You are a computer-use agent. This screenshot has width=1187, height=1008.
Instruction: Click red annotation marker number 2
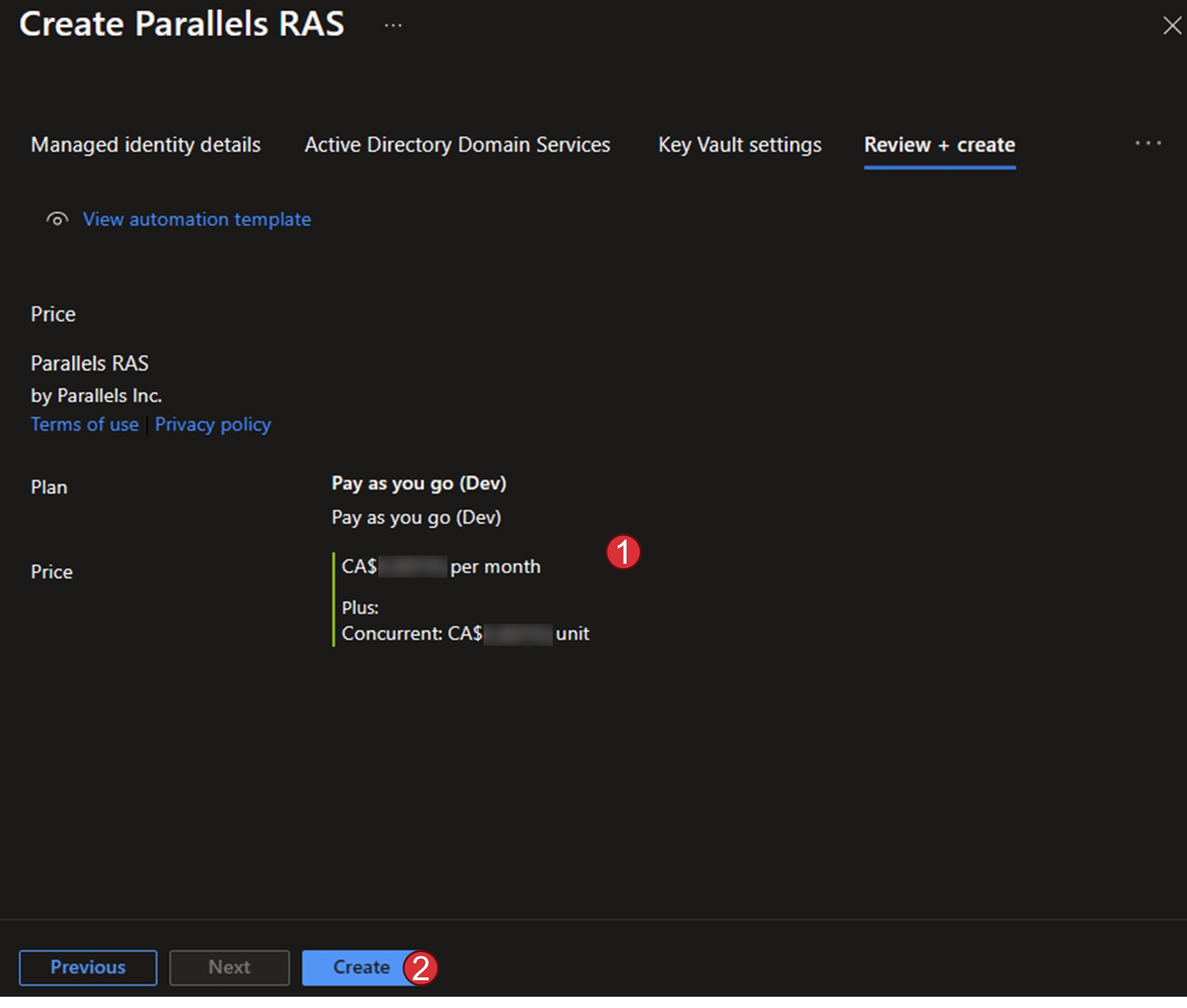pos(420,968)
